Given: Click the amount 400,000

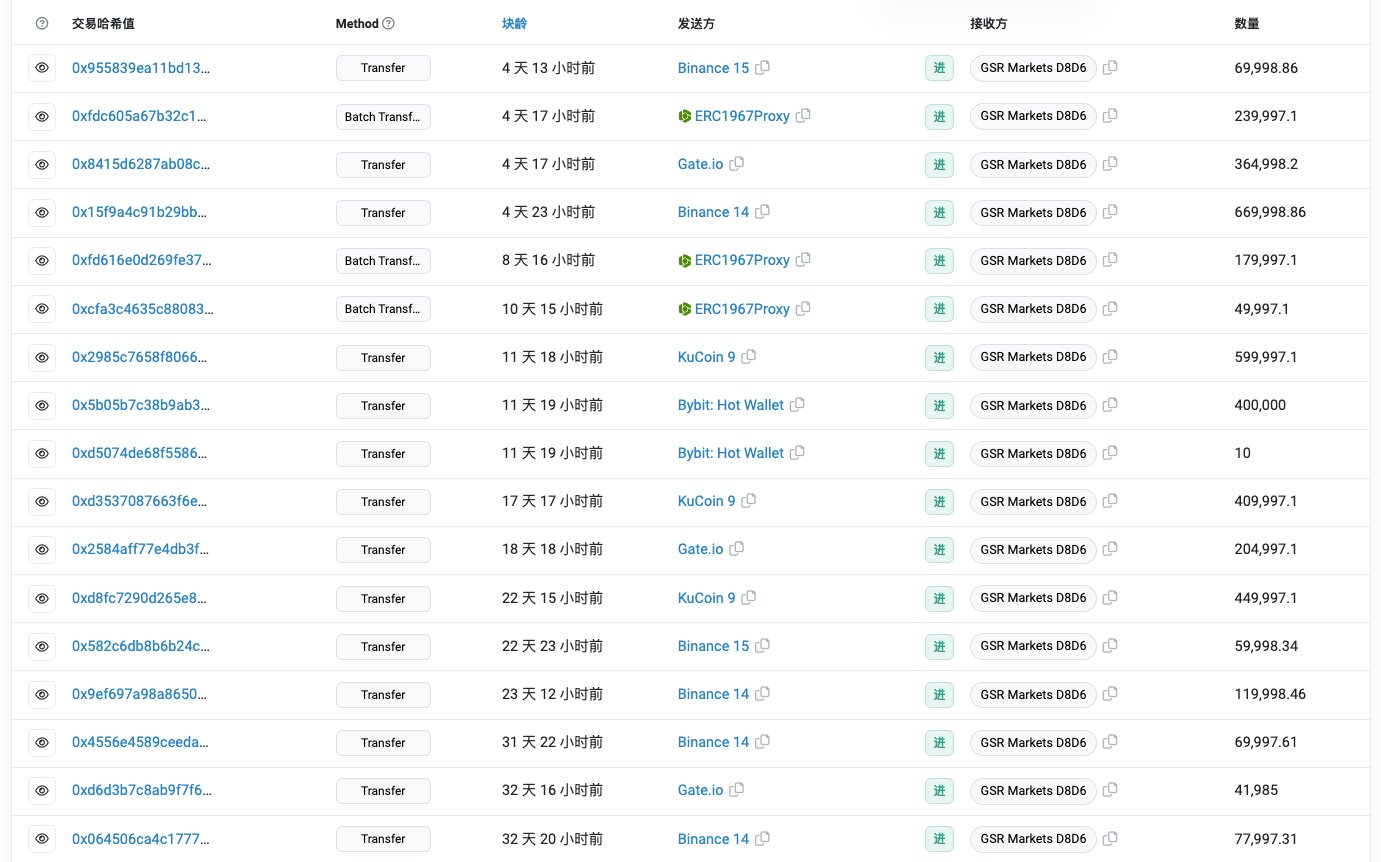Looking at the screenshot, I should point(1260,405).
